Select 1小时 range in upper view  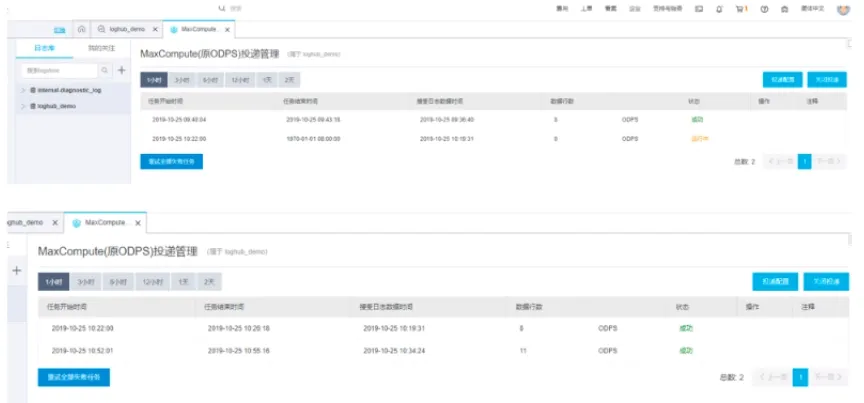[154, 80]
